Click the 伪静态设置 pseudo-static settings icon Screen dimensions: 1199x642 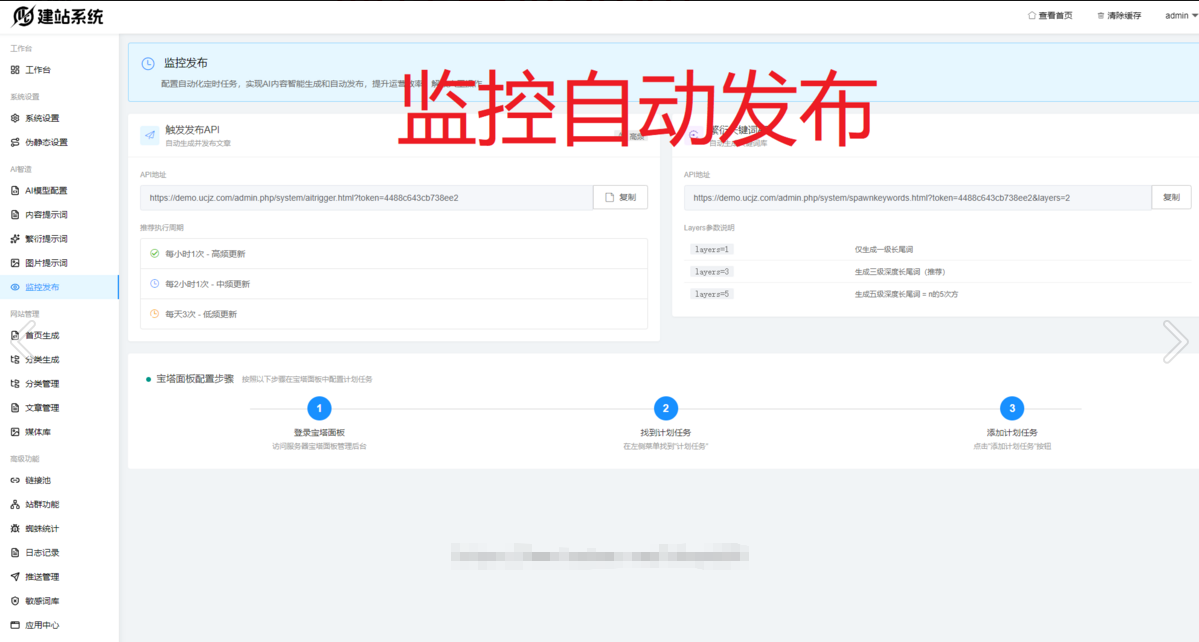14,141
